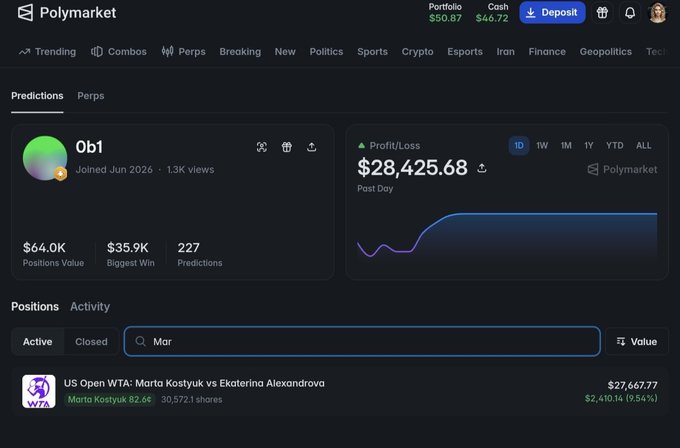Open the user avatar menu
This screenshot has height=448, width=680.
tap(657, 13)
